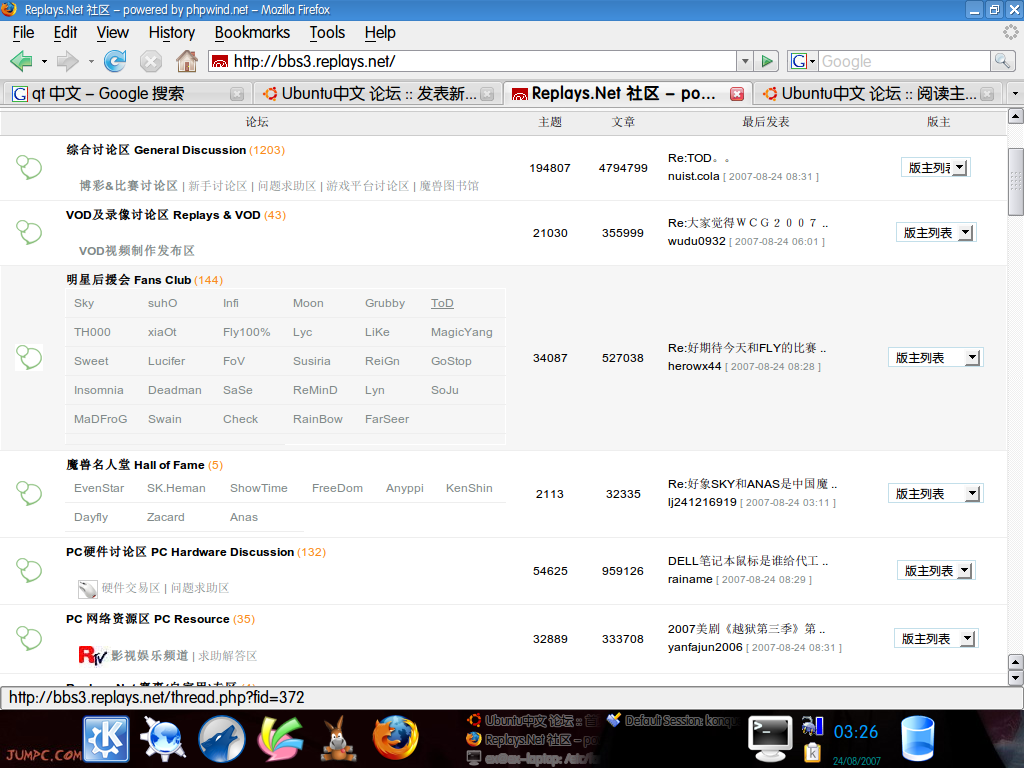Switch to the Ubuntu中文 论坛 阅读主 tab

click(x=878, y=94)
